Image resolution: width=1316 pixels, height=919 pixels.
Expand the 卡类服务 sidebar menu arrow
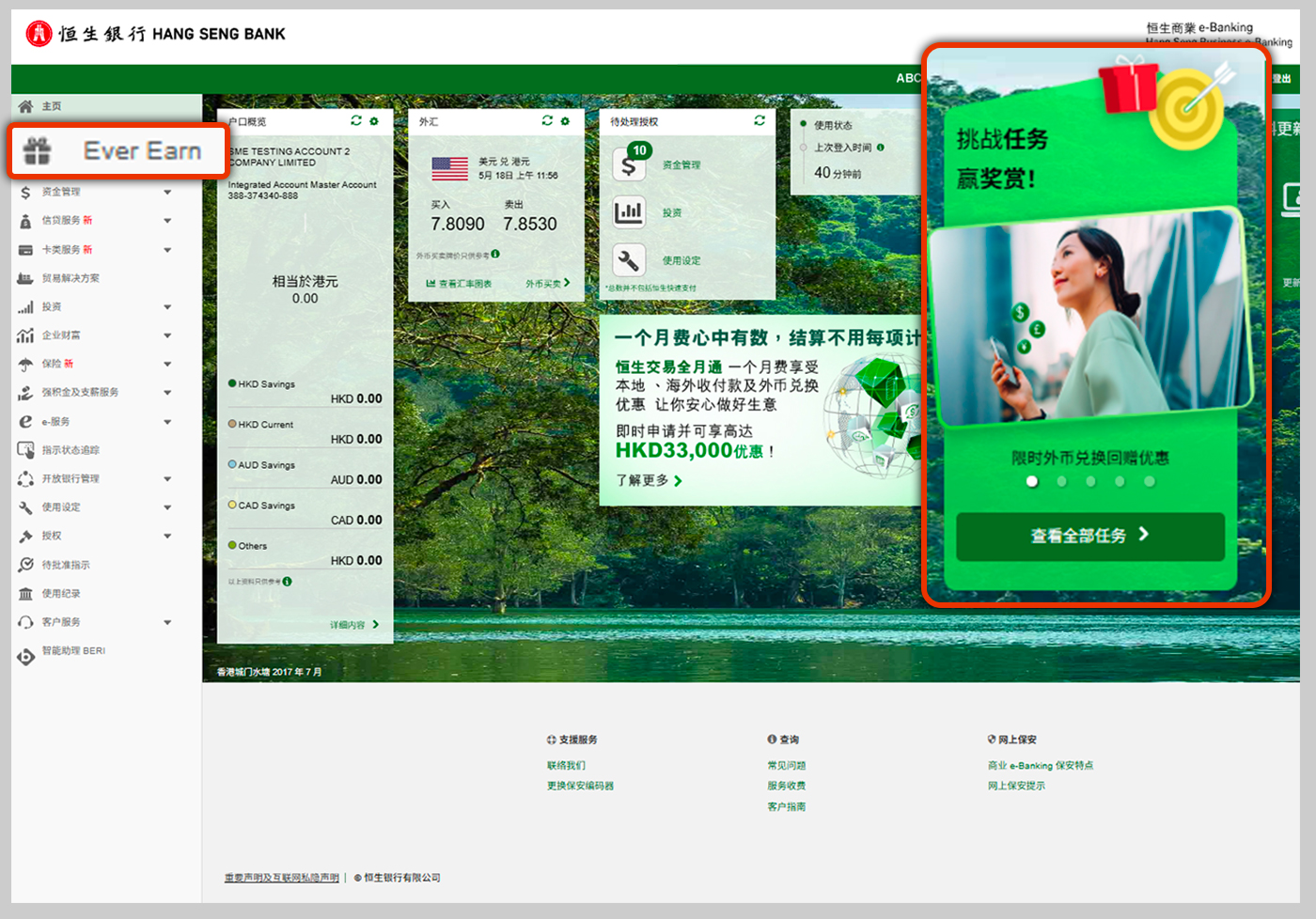point(167,250)
